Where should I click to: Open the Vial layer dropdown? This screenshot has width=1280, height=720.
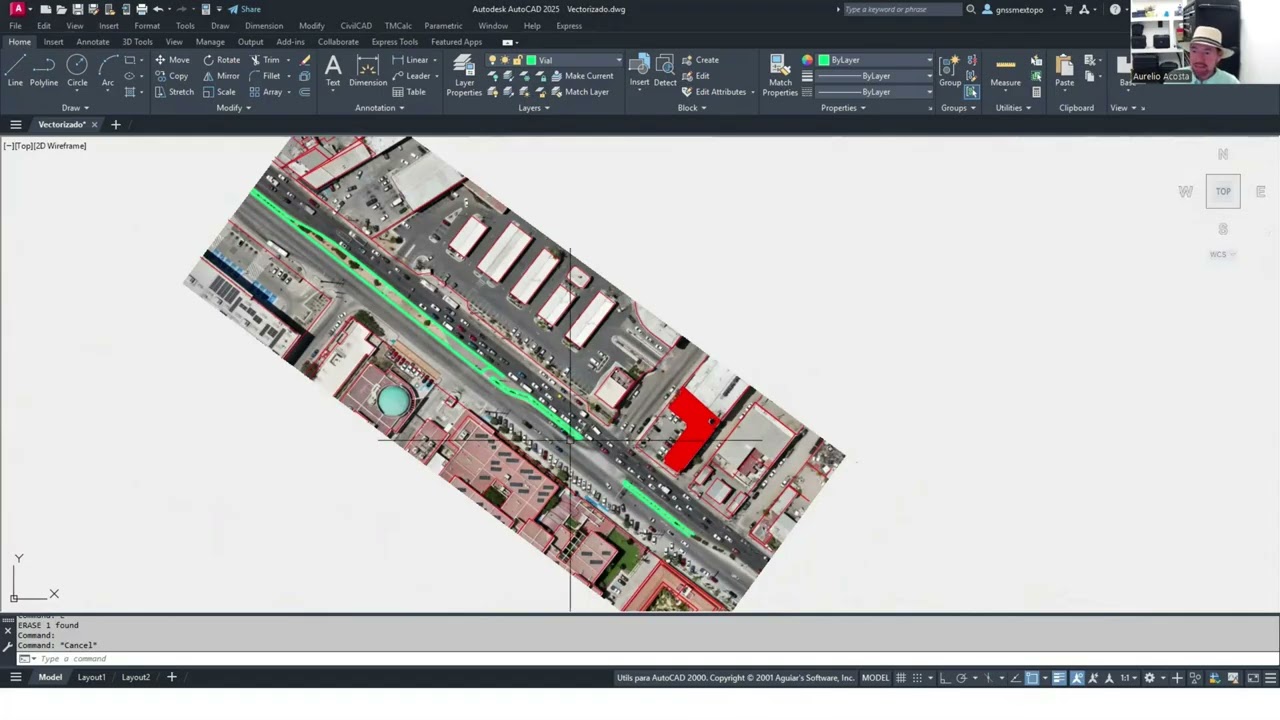(x=618, y=60)
